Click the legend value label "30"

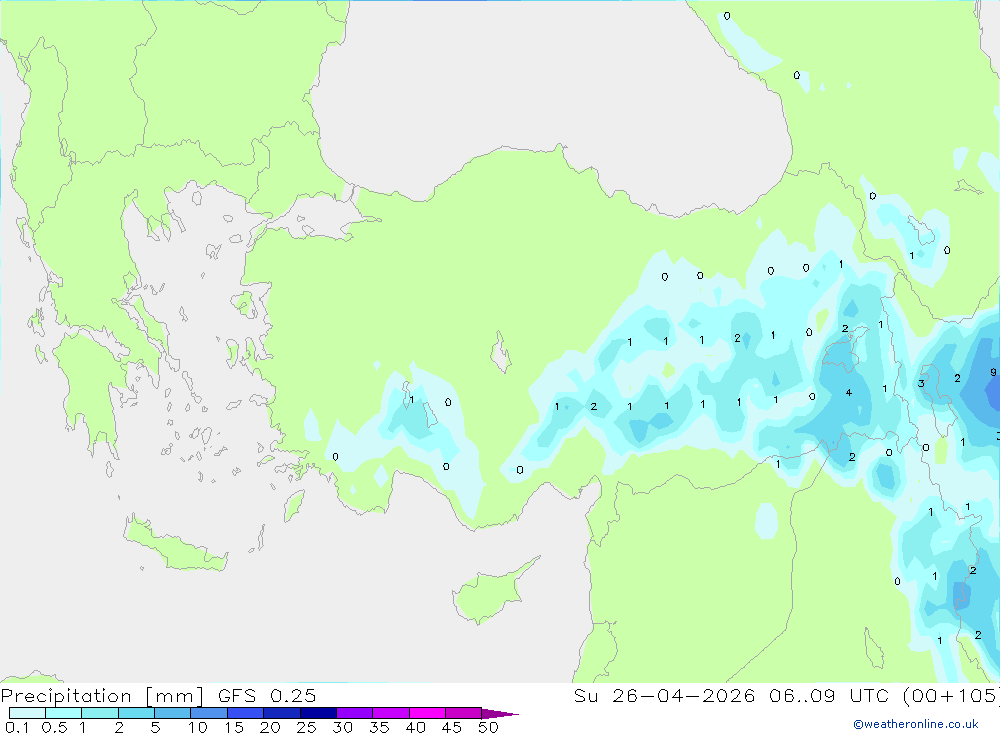pyautogui.click(x=342, y=727)
